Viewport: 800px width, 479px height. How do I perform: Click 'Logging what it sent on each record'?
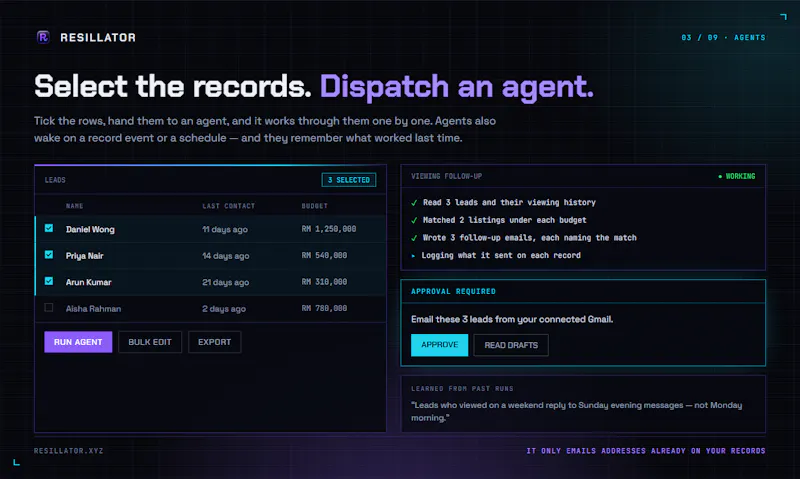(x=501, y=255)
